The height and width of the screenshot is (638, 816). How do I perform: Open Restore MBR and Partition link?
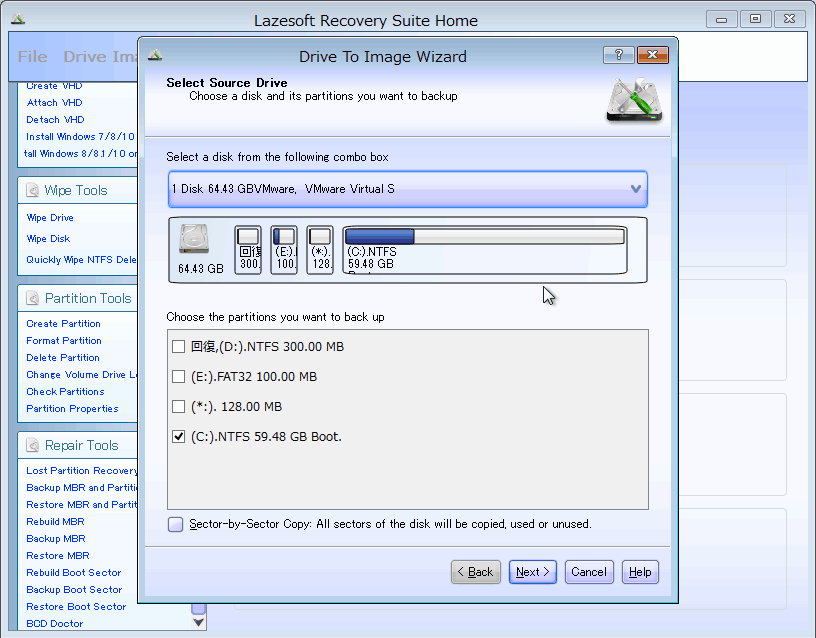click(82, 505)
